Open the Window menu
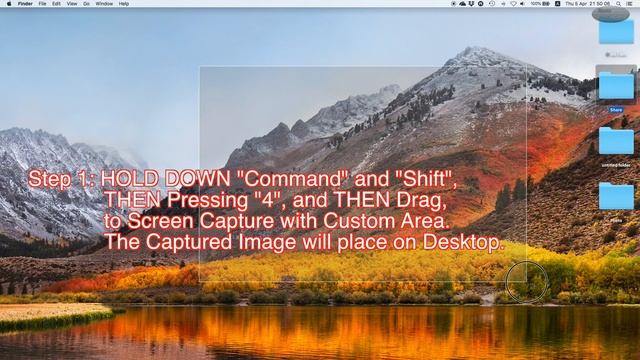This screenshot has height=360, width=640. pos(104,4)
